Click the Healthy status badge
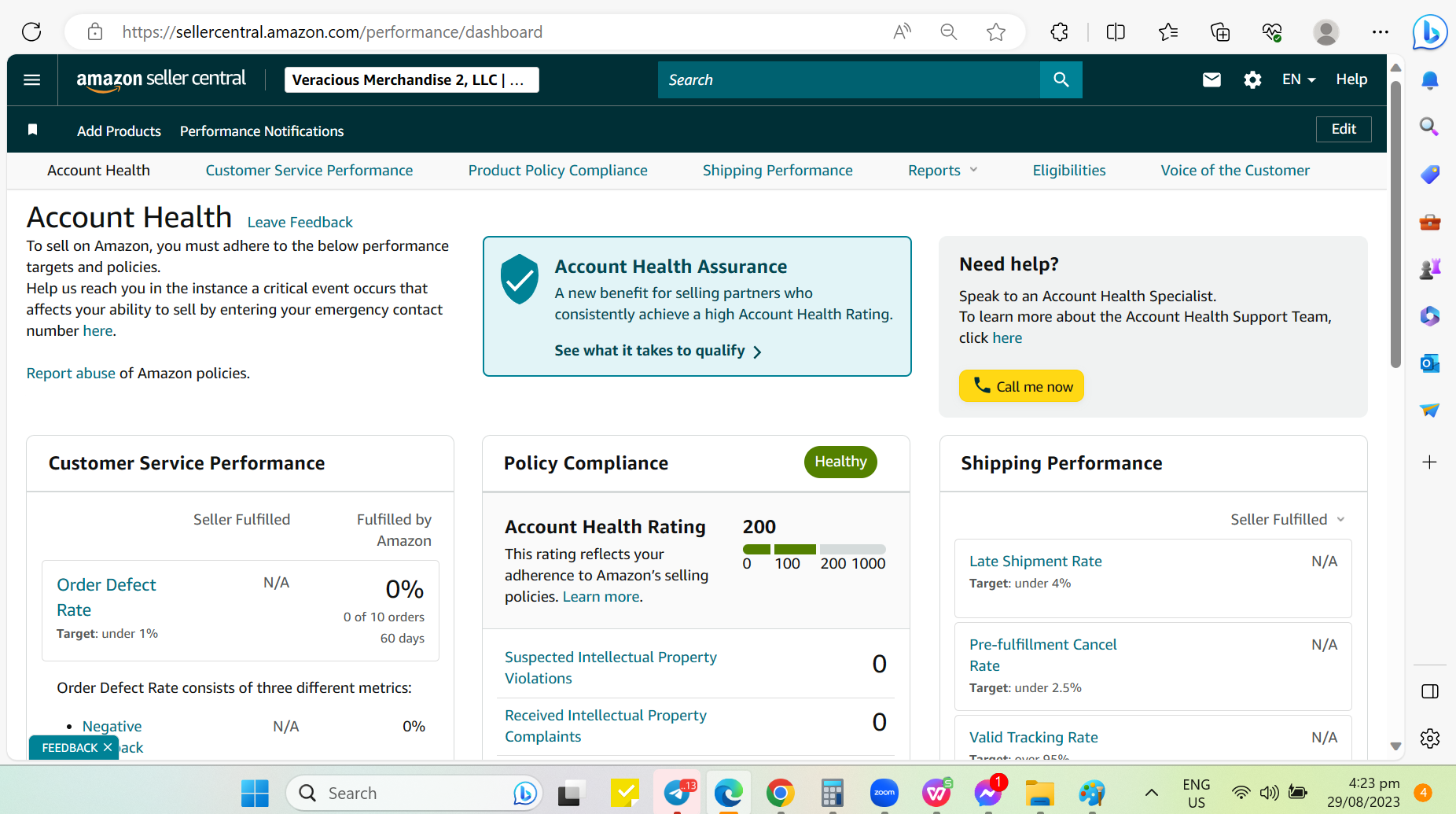 840,462
